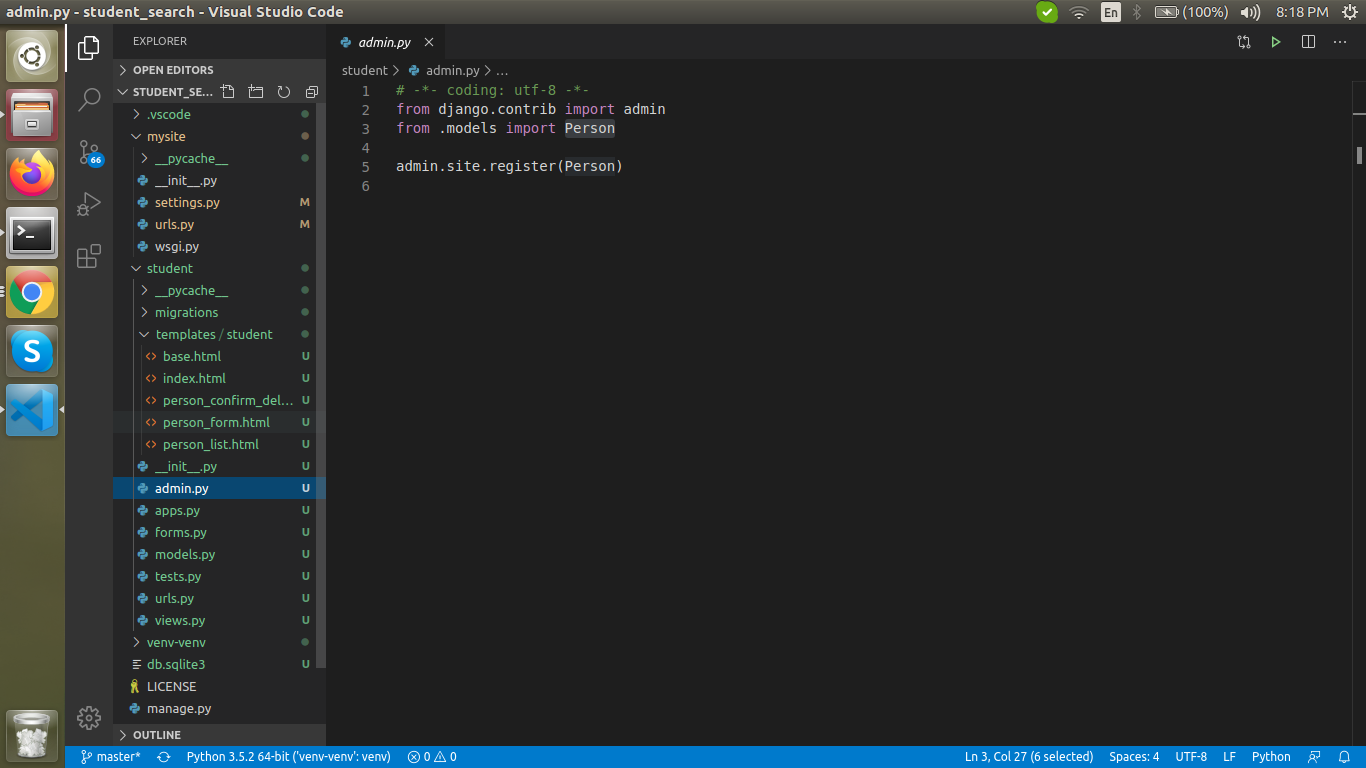Select Python 3.5.2 interpreter in status bar
Image resolution: width=1366 pixels, height=768 pixels.
coord(288,757)
